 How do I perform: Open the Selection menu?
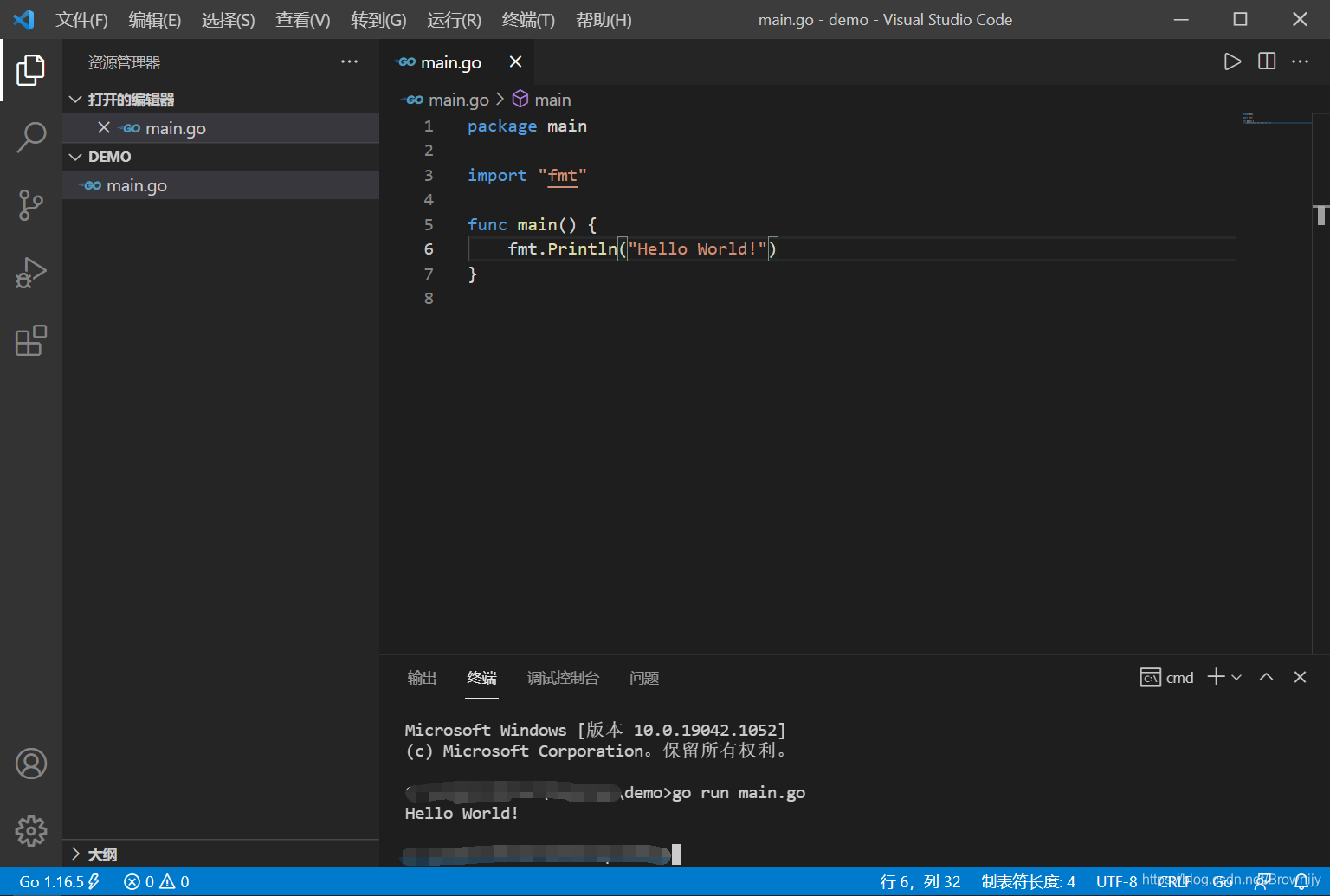(x=229, y=19)
